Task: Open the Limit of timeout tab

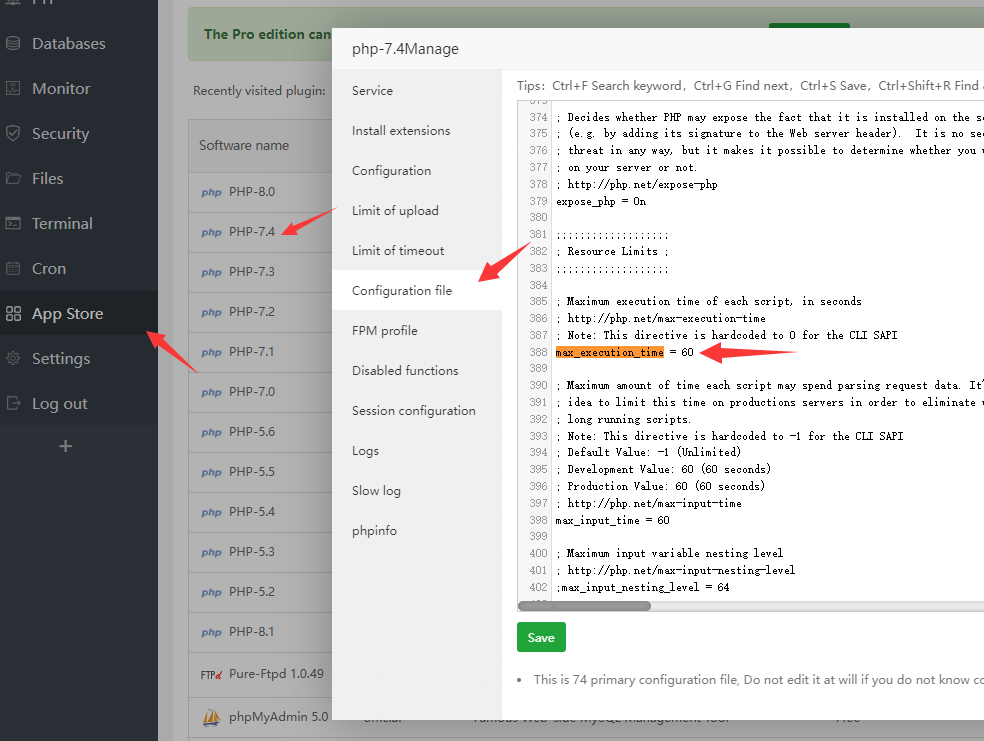Action: (417, 250)
